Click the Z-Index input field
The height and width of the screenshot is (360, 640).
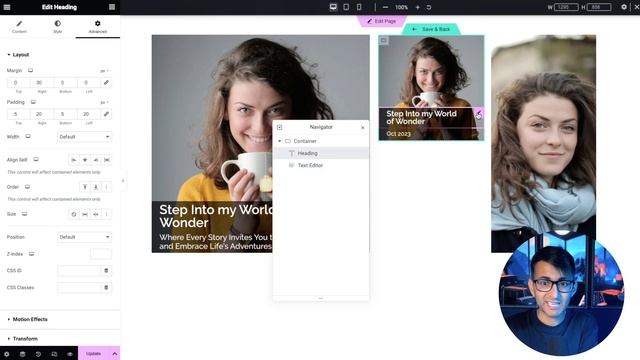(x=100, y=254)
